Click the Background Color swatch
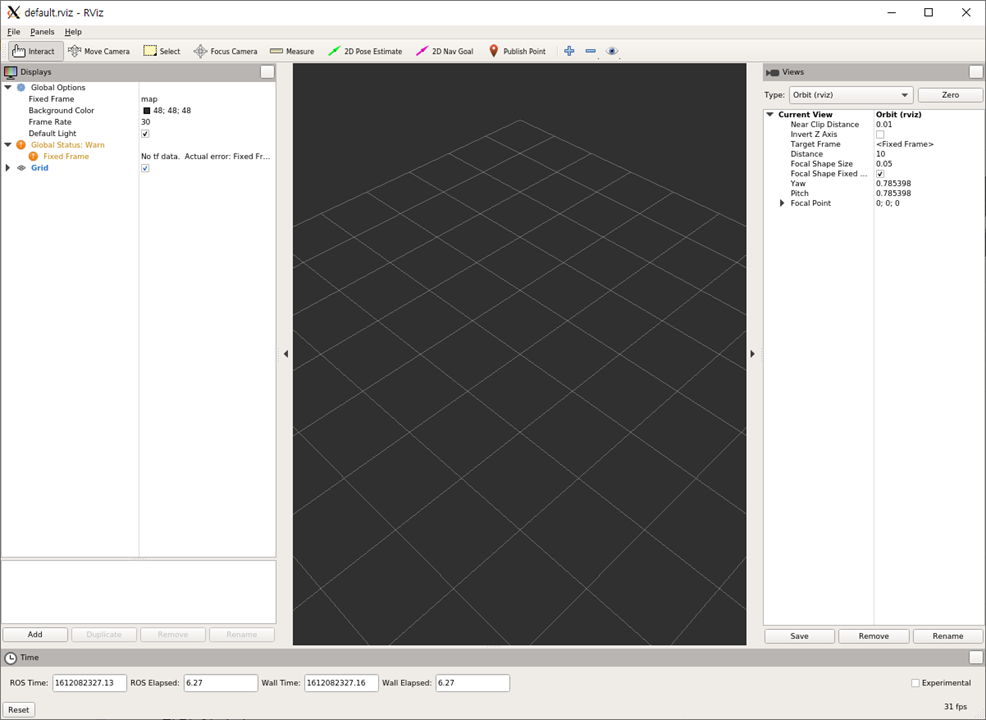 click(x=147, y=111)
